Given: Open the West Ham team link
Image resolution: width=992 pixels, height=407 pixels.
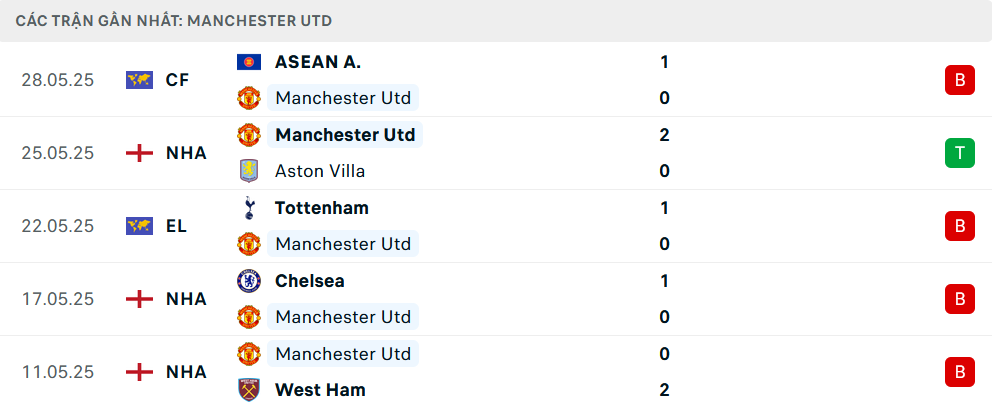Looking at the screenshot, I should pos(320,389).
